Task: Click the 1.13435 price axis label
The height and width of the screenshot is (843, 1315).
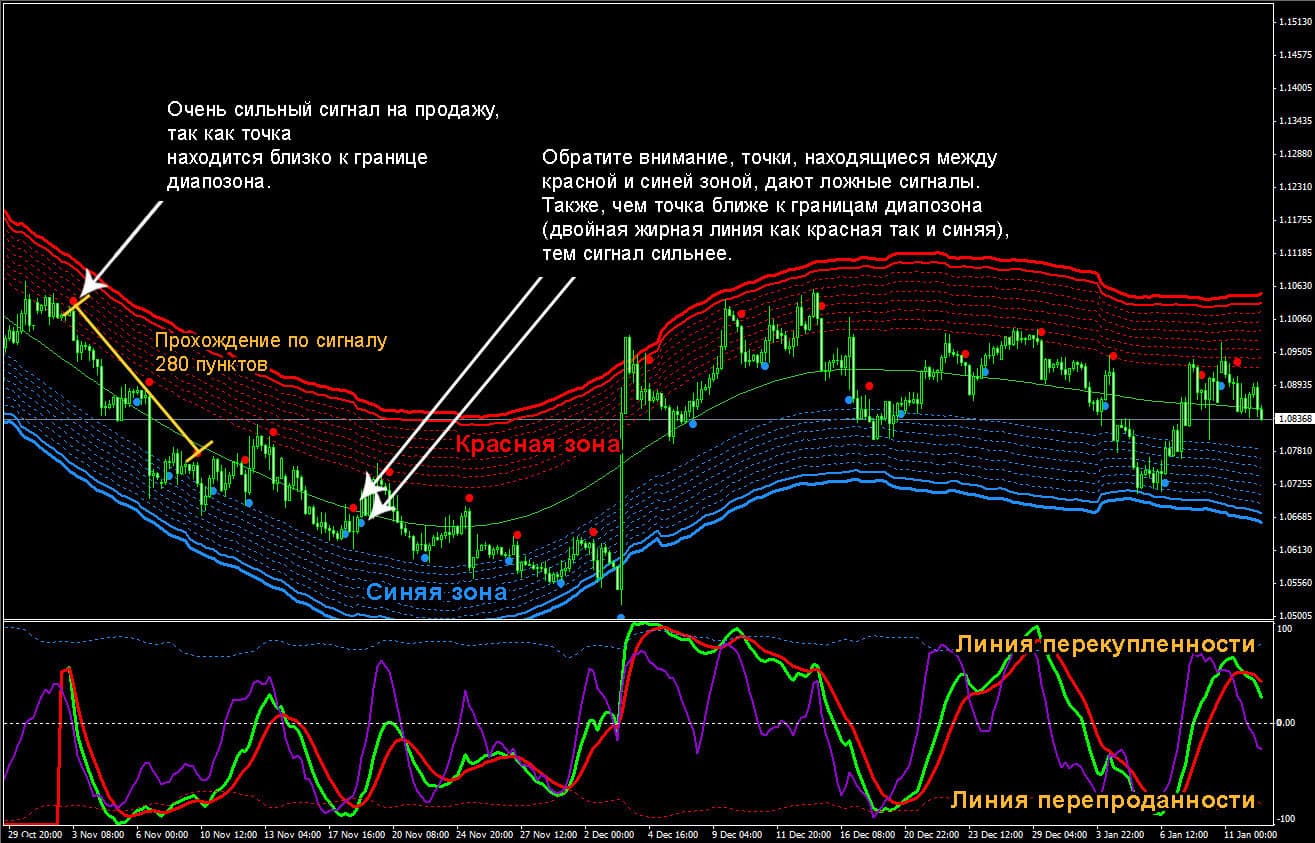Action: point(1294,121)
